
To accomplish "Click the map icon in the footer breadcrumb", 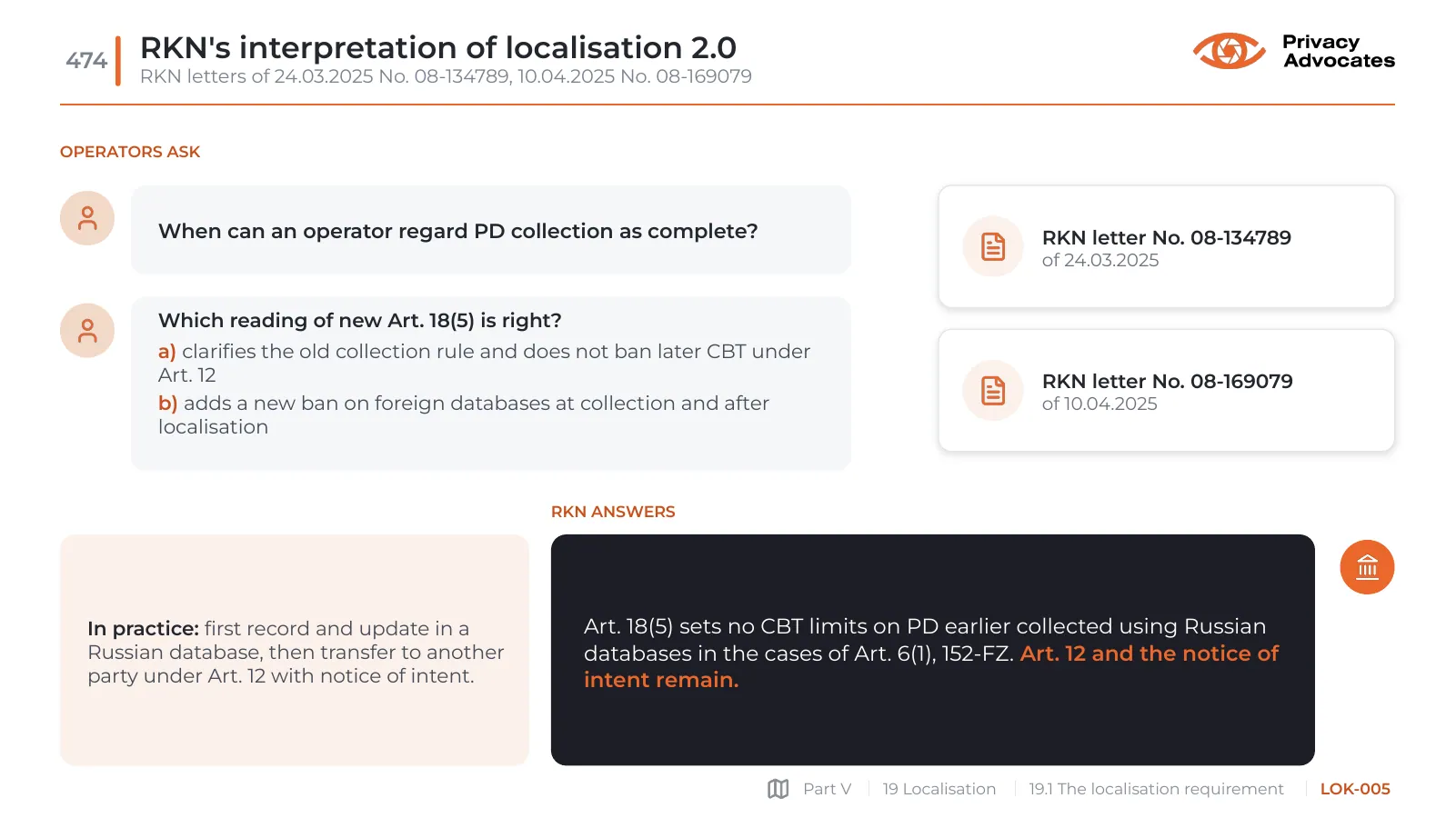I will click(778, 789).
